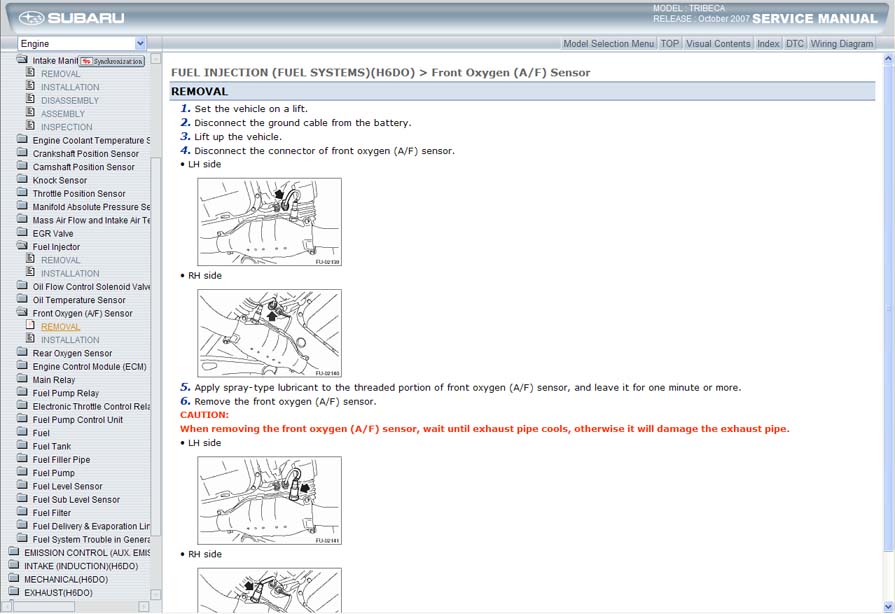
Task: Open the Intake Manifold INSPECTION page
Action: pyautogui.click(x=66, y=127)
